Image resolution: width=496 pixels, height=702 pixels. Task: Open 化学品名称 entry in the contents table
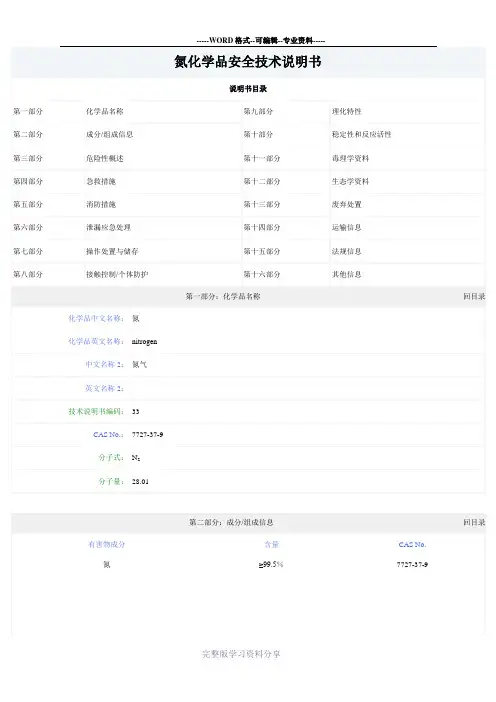point(105,111)
